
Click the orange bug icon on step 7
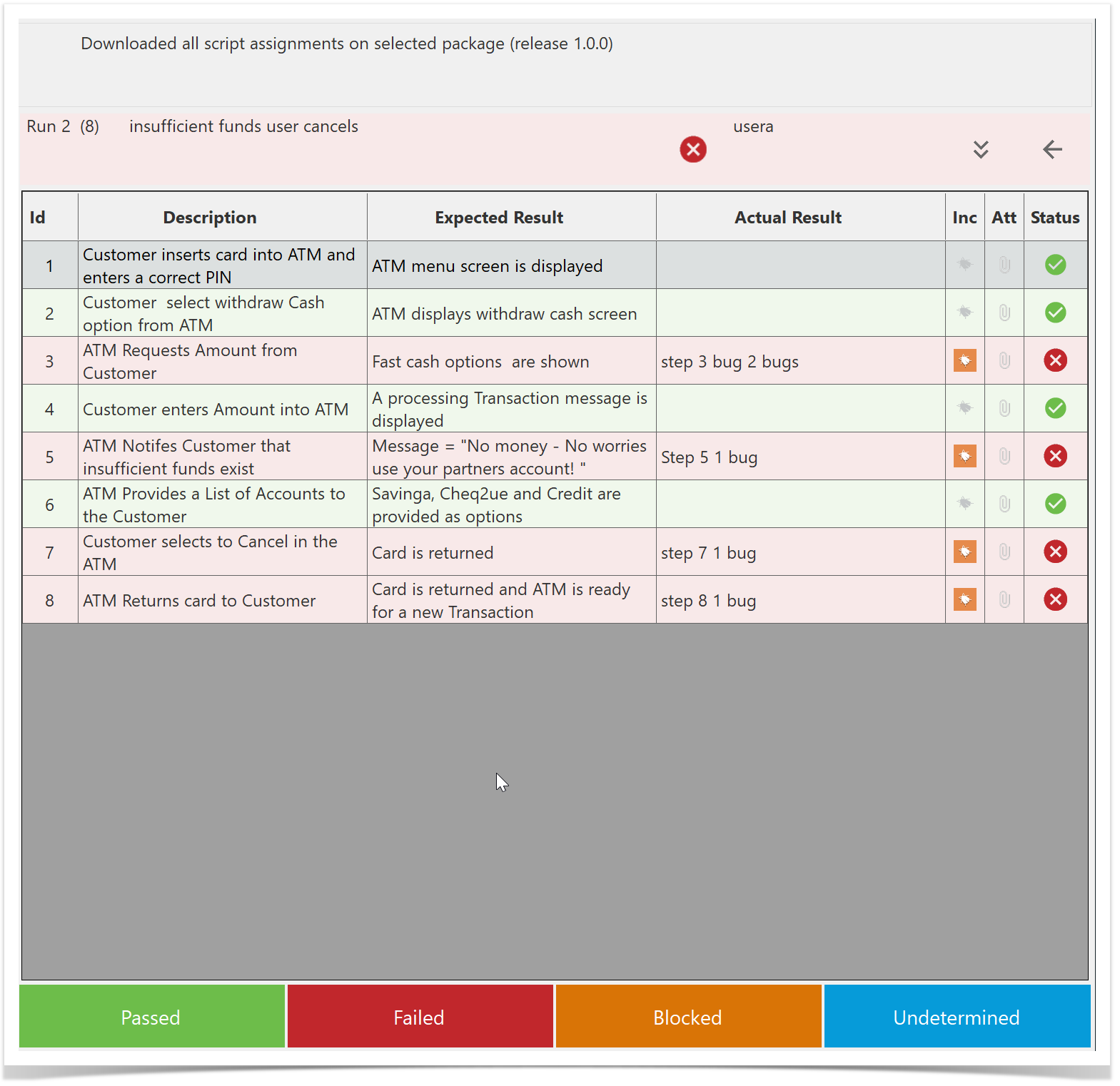pos(964,552)
